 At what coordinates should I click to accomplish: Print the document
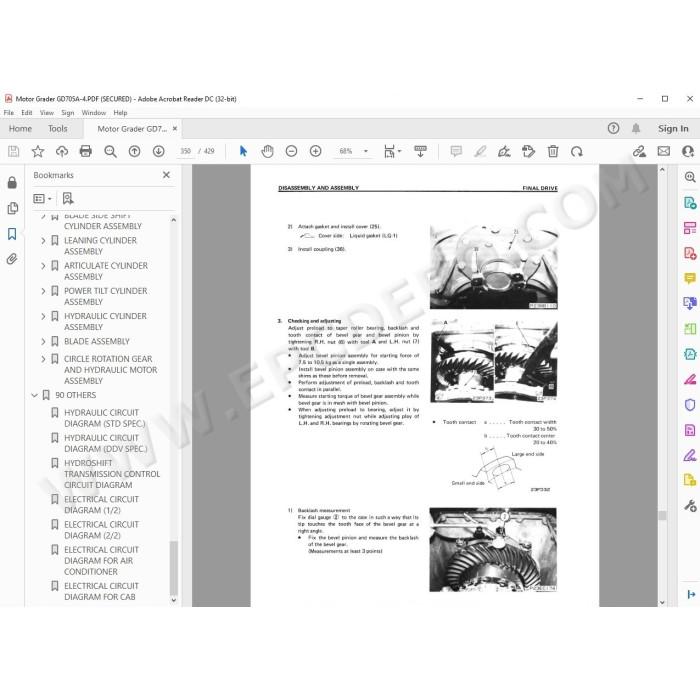86,151
